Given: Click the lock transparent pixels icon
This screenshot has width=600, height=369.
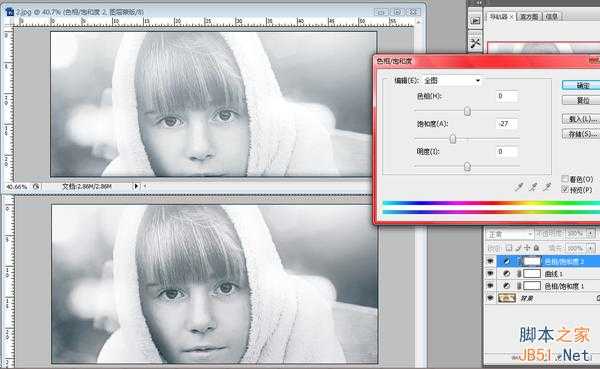Looking at the screenshot, I should click(x=509, y=248).
